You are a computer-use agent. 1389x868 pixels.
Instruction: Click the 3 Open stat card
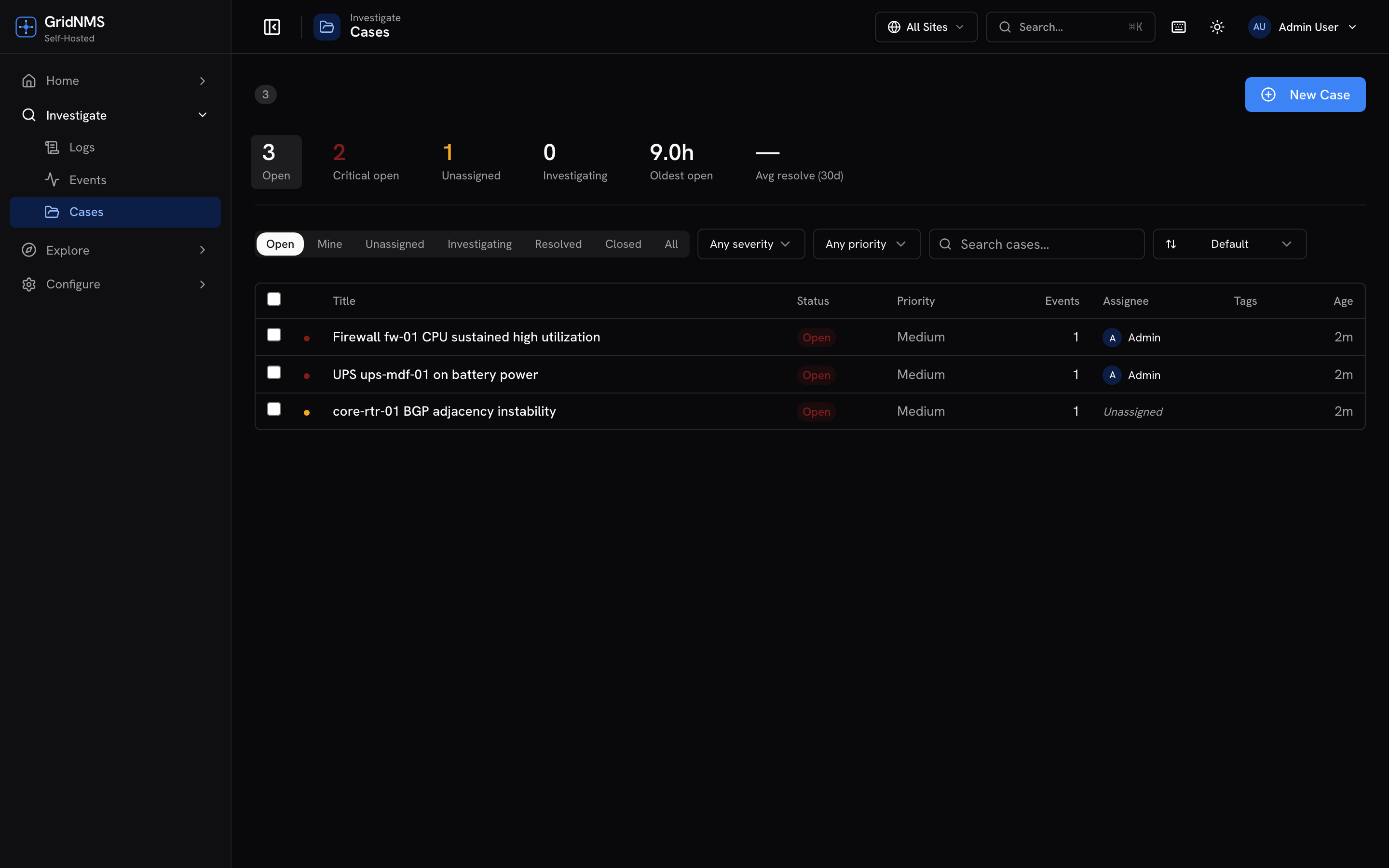[x=276, y=162]
